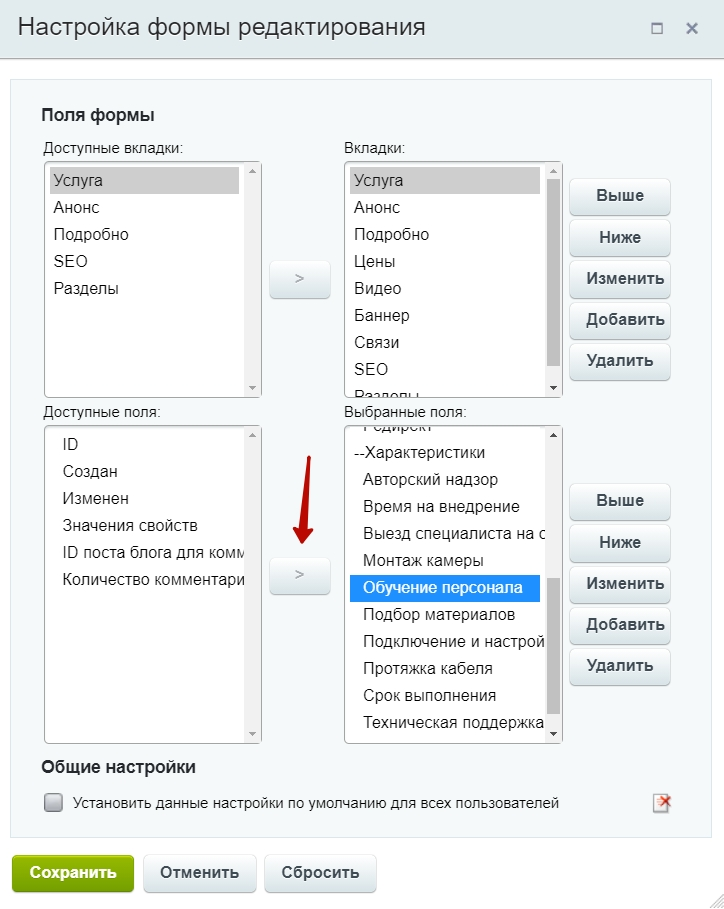Click the reset-settings icon with red X

coord(661,803)
